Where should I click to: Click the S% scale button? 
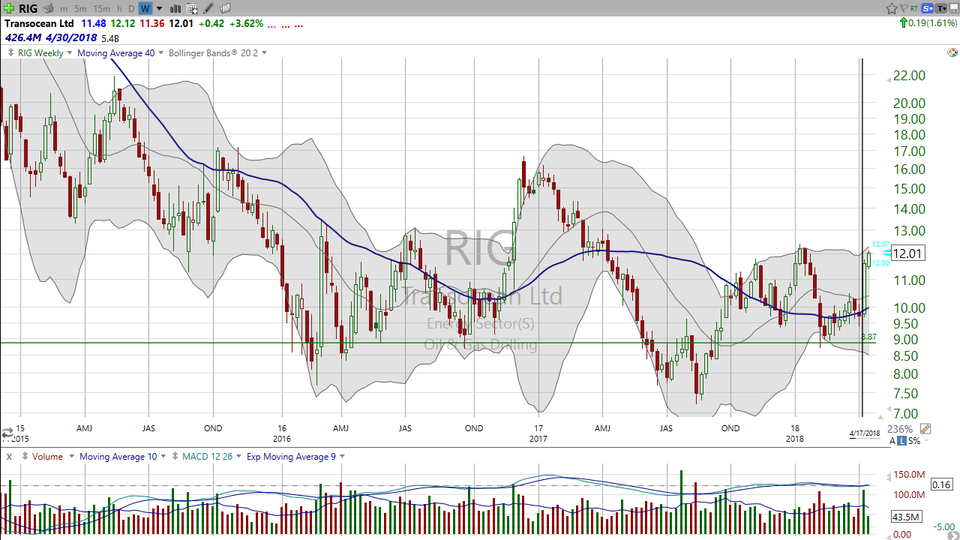tap(914, 441)
